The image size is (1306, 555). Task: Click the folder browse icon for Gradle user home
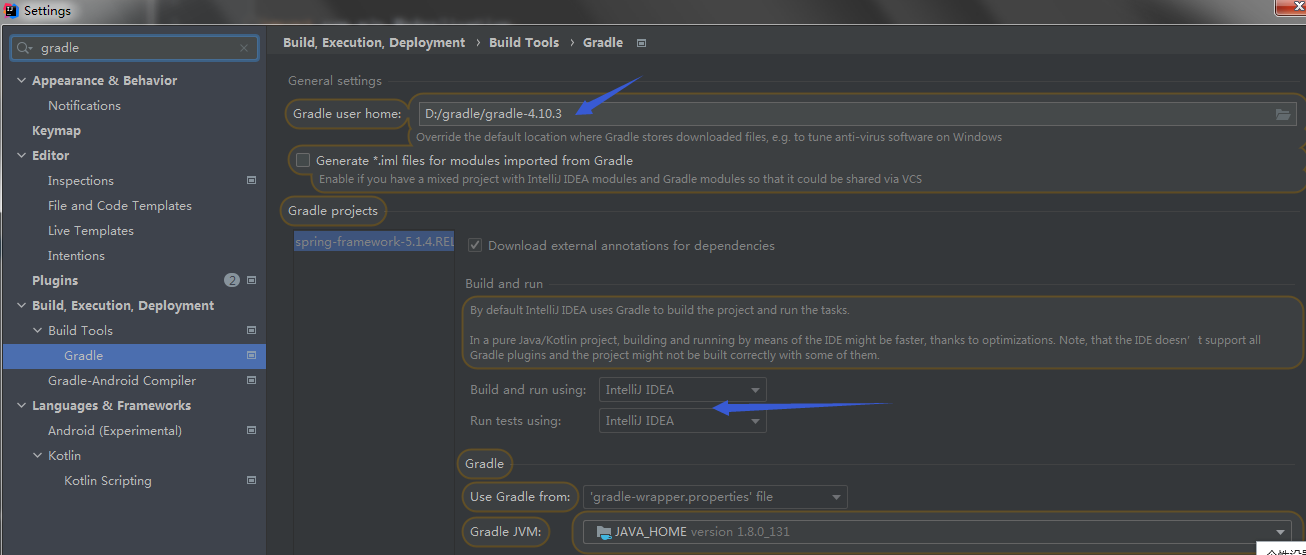tap(1283, 114)
